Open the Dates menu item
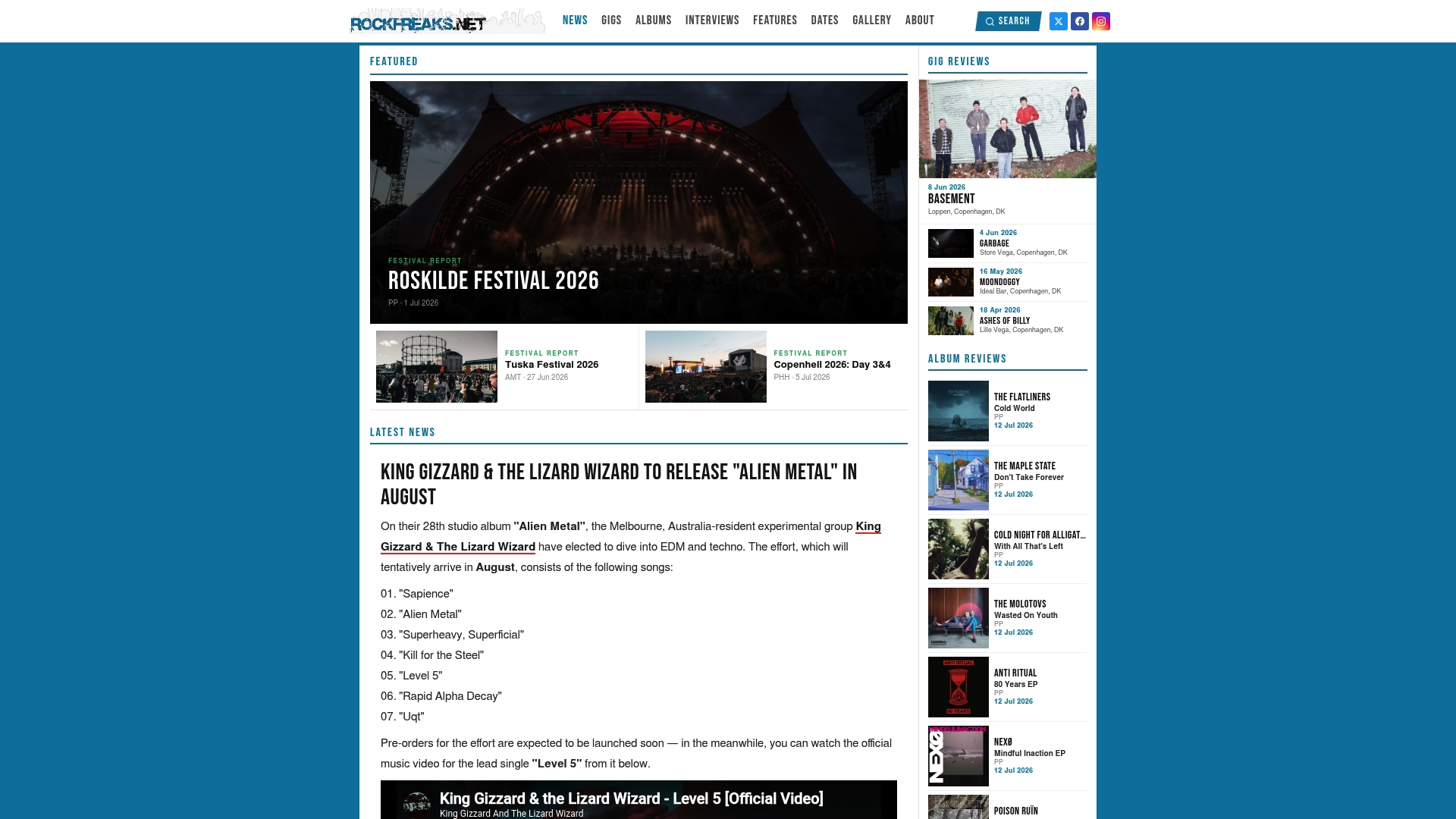The image size is (1456, 819). click(824, 20)
